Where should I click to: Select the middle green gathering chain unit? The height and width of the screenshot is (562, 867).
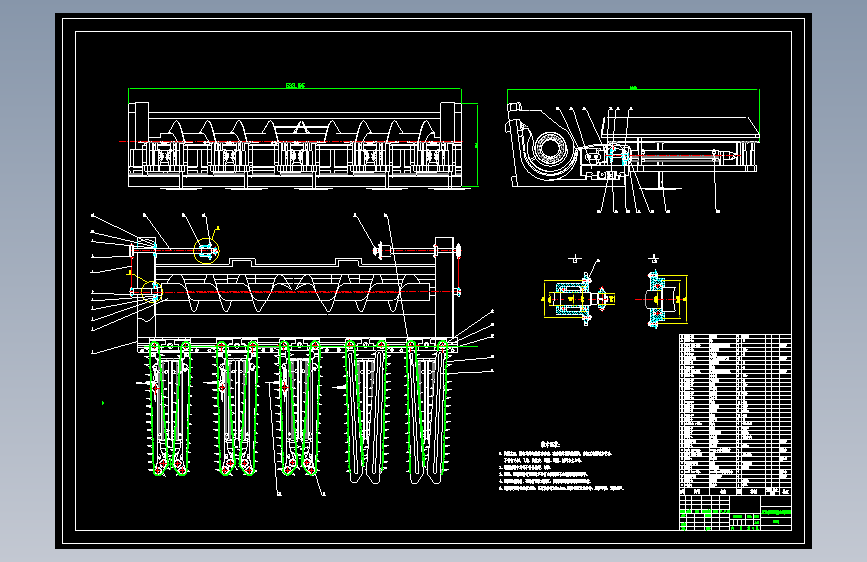click(299, 408)
